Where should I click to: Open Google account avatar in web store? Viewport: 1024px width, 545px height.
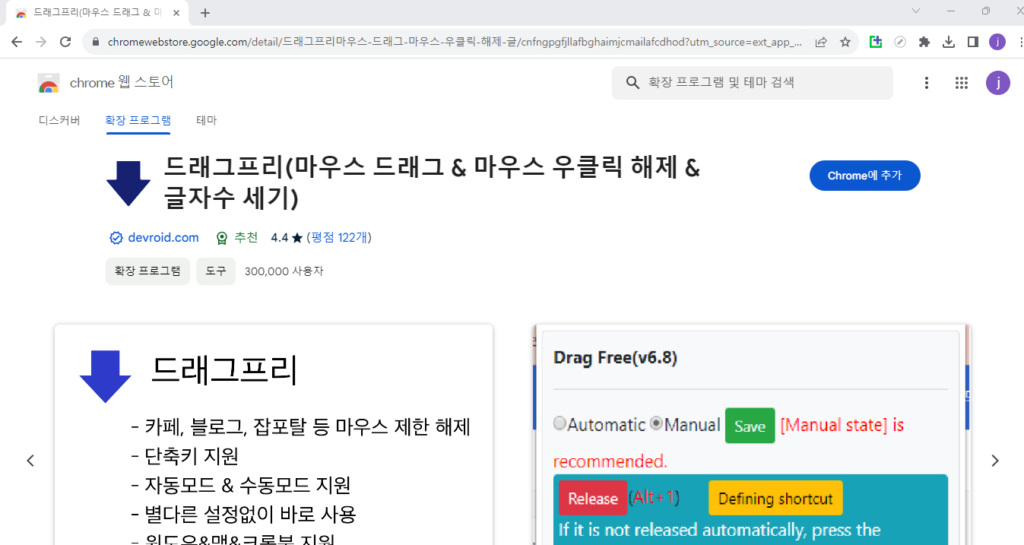point(997,83)
